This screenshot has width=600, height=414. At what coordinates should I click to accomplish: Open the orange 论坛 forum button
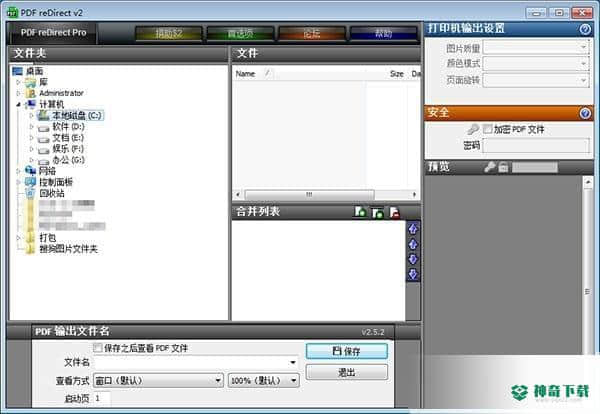312,34
